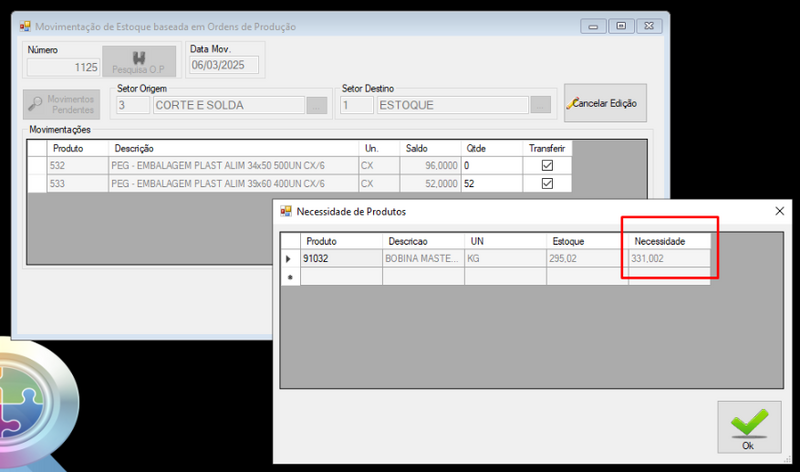Viewport: 800px width, 472px height.
Task: Click Necessidade de Produtos dialog title icon
Action: click(x=286, y=211)
